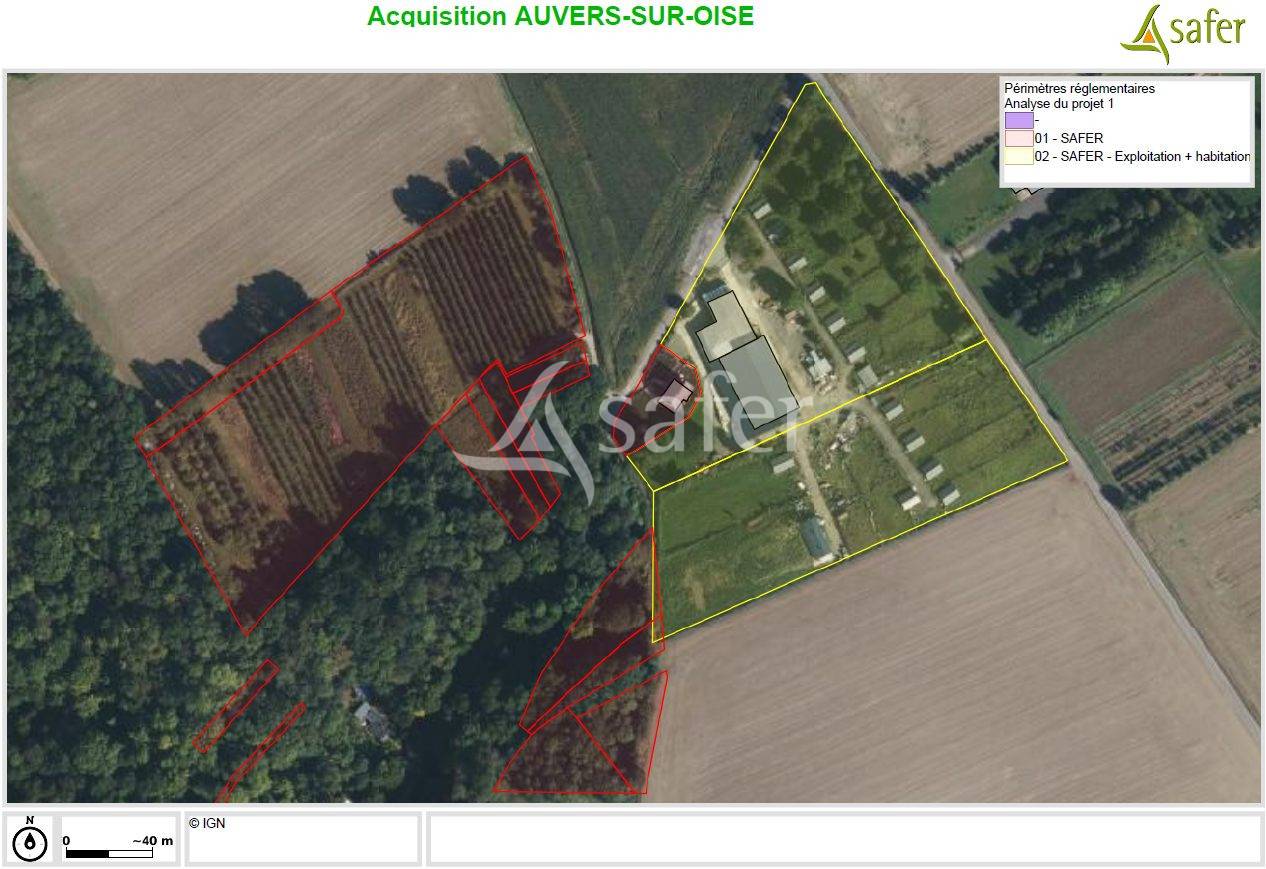
Task: Expand the unlabeled dash legend entry
Action: click(1037, 120)
